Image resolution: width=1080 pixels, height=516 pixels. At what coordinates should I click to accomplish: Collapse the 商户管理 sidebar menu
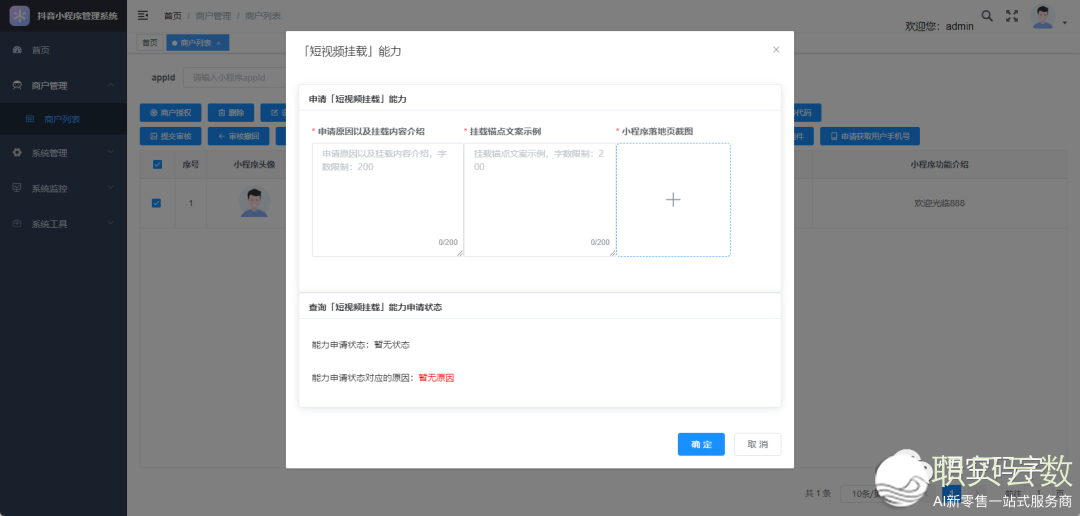point(63,85)
